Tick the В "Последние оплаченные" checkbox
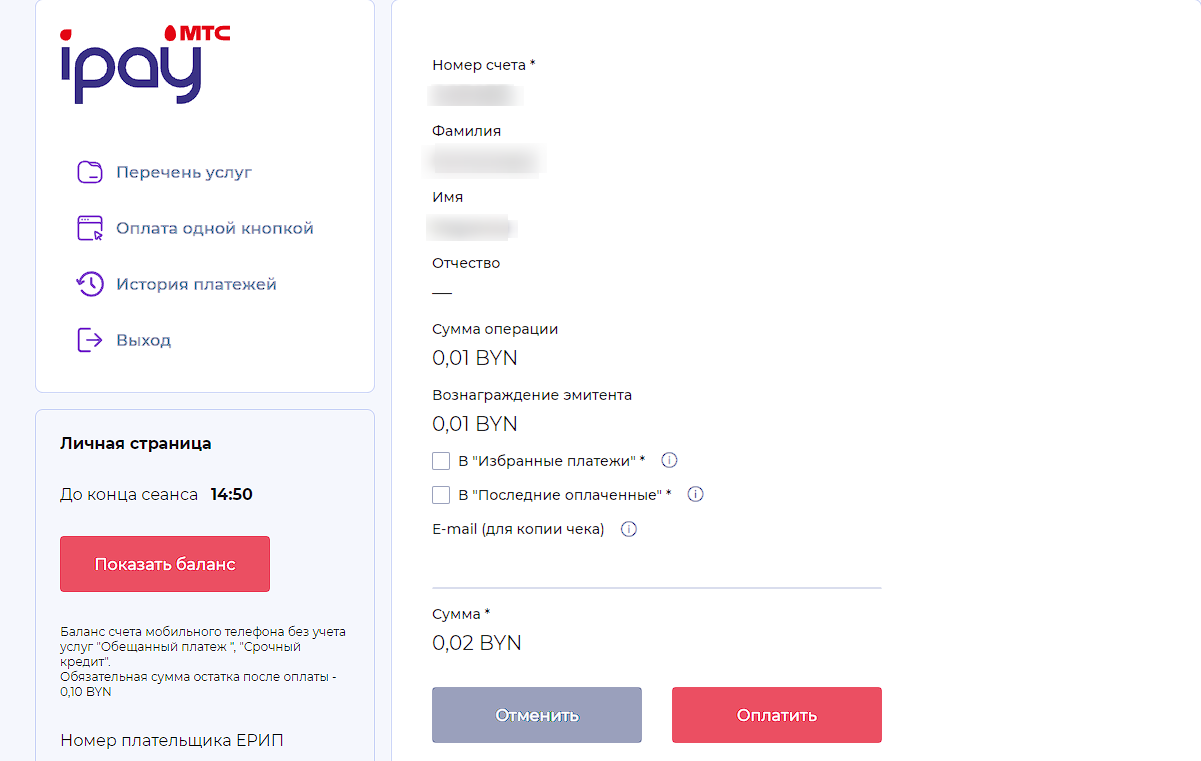The height and width of the screenshot is (761, 1201). pyautogui.click(x=441, y=495)
